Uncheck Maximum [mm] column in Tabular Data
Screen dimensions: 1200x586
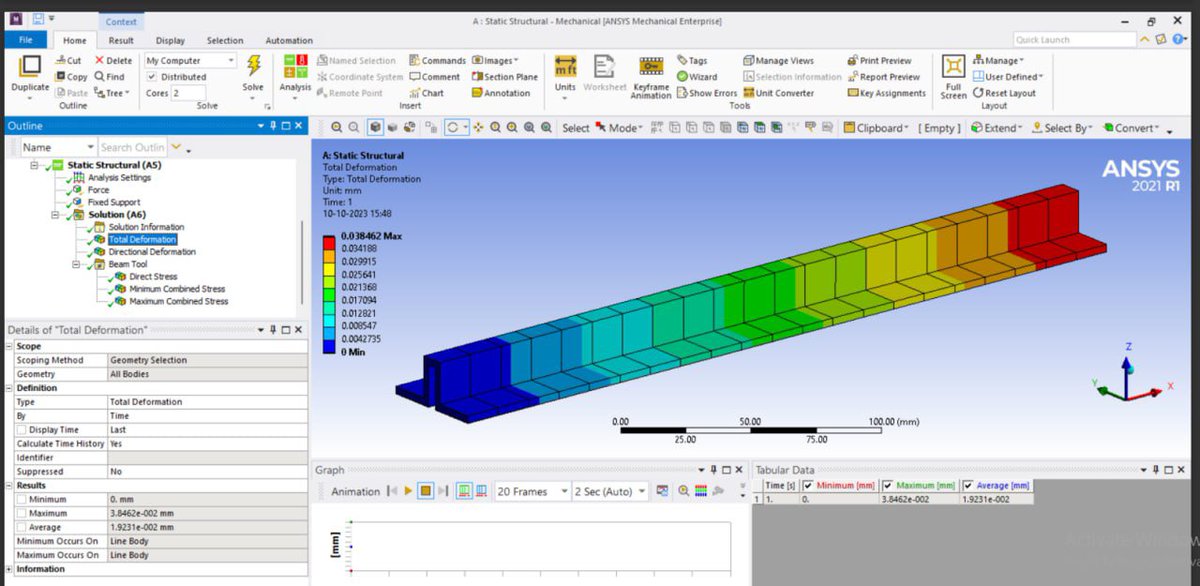(887, 486)
